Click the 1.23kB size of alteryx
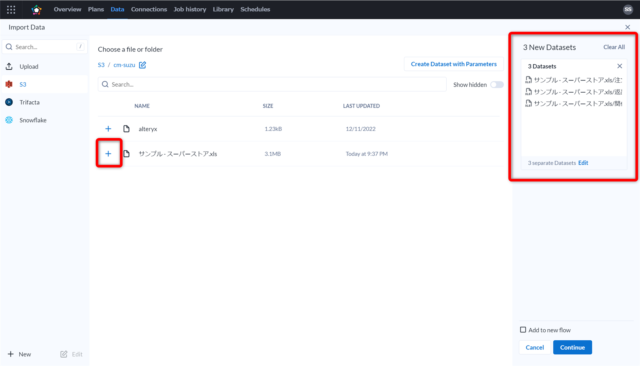Viewport: 640px width, 366px height. (x=273, y=129)
